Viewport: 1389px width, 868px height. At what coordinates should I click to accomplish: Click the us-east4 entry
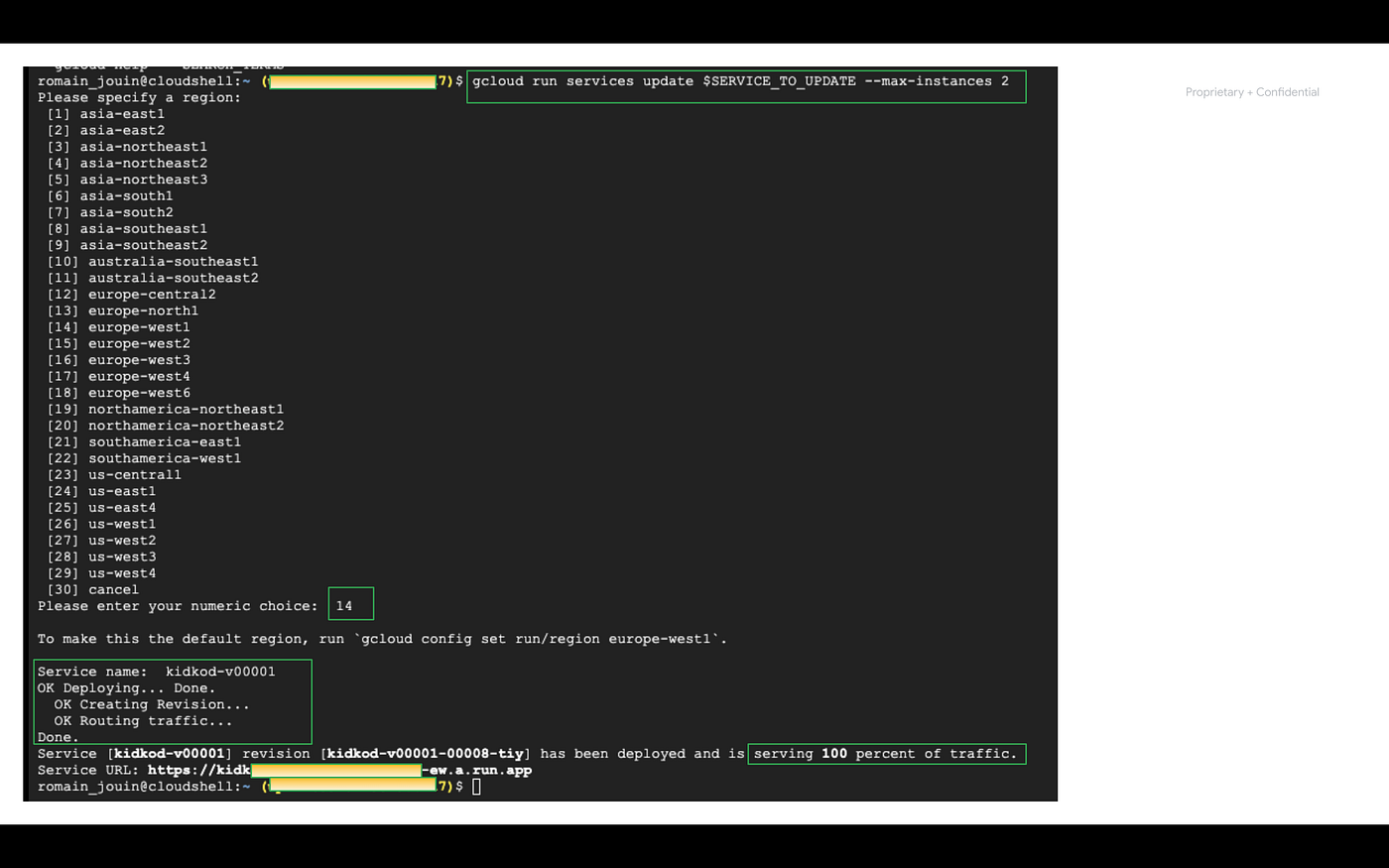[x=101, y=507]
